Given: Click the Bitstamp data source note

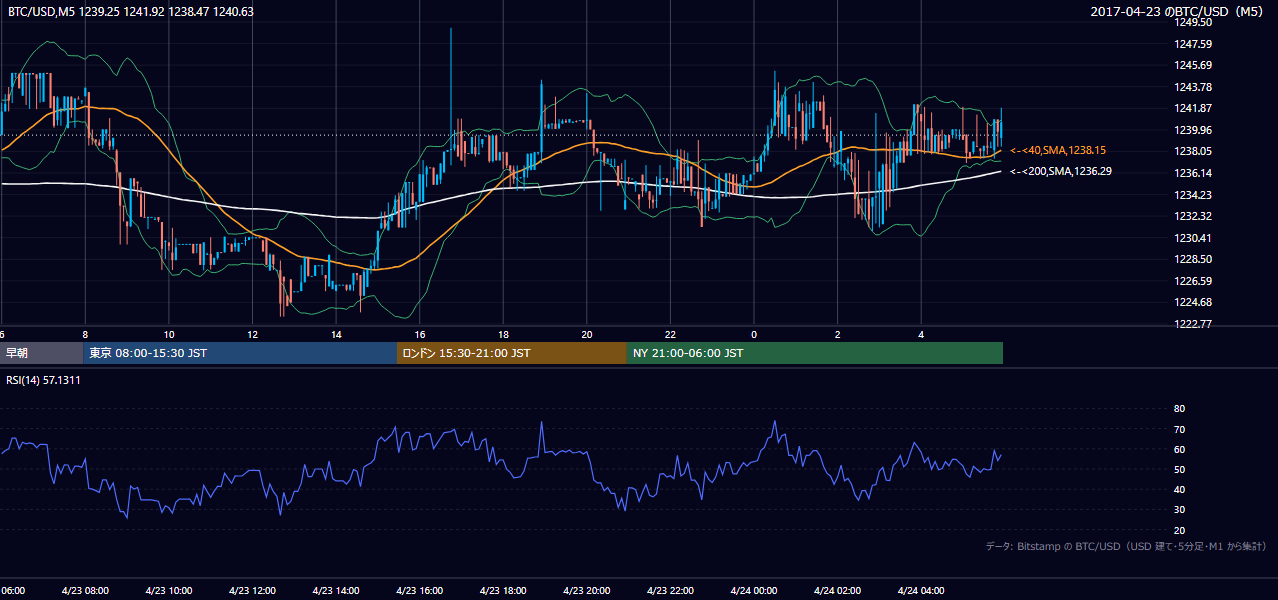Looking at the screenshot, I should (x=1126, y=546).
